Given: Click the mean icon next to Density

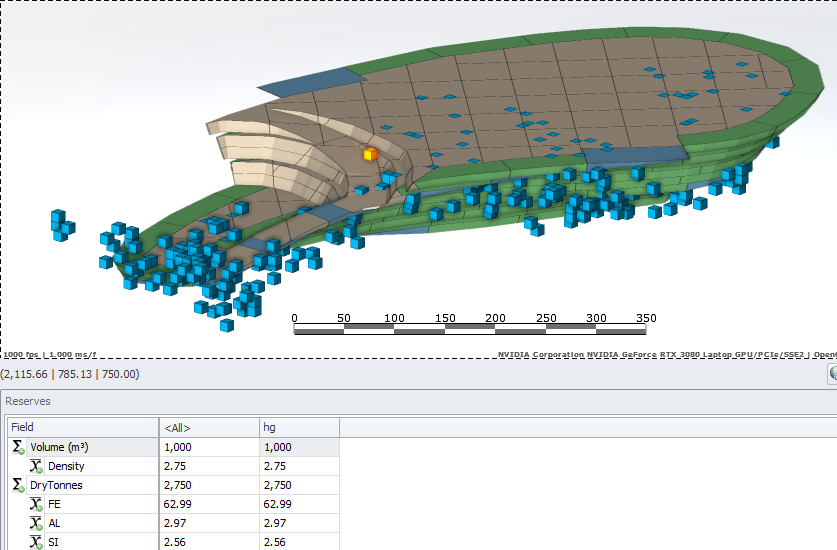Looking at the screenshot, I should (x=35, y=466).
